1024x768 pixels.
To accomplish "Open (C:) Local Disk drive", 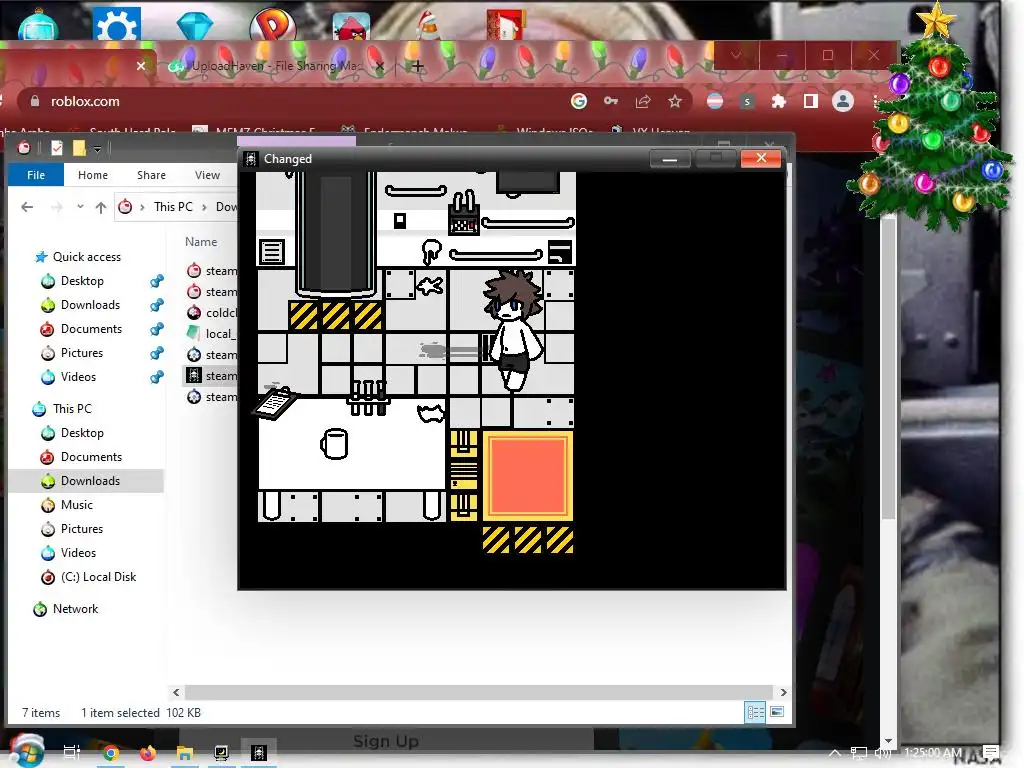I will tap(98, 577).
